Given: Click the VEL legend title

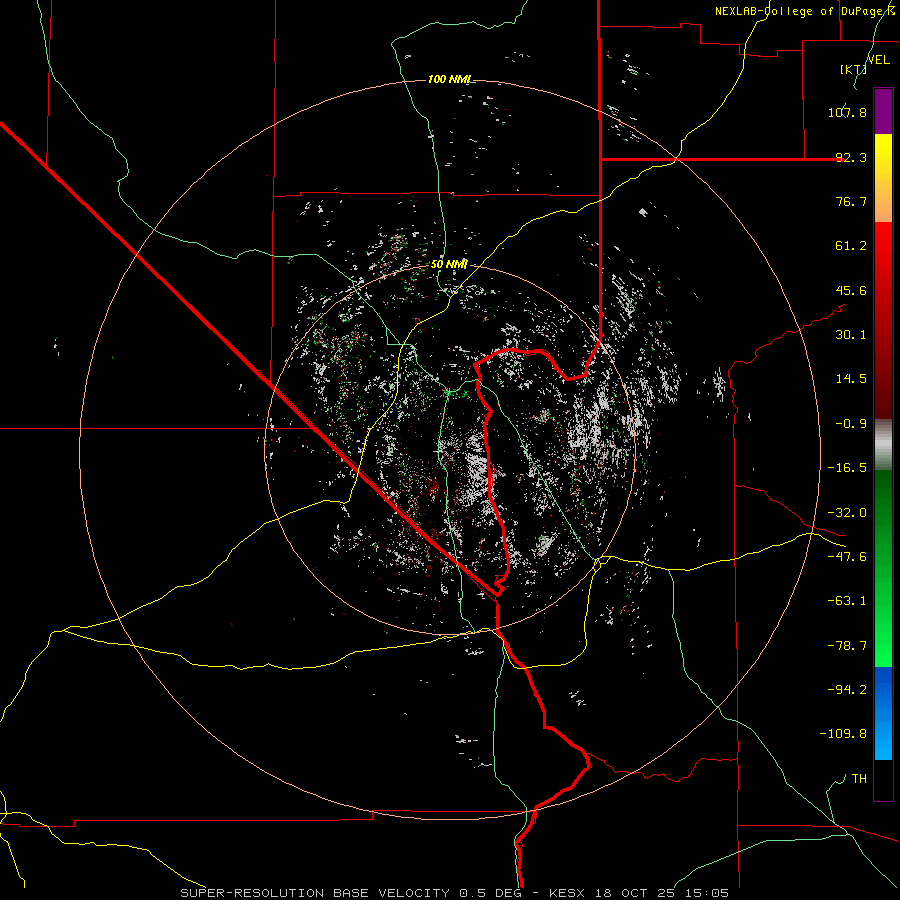Looking at the screenshot, I should (878, 60).
